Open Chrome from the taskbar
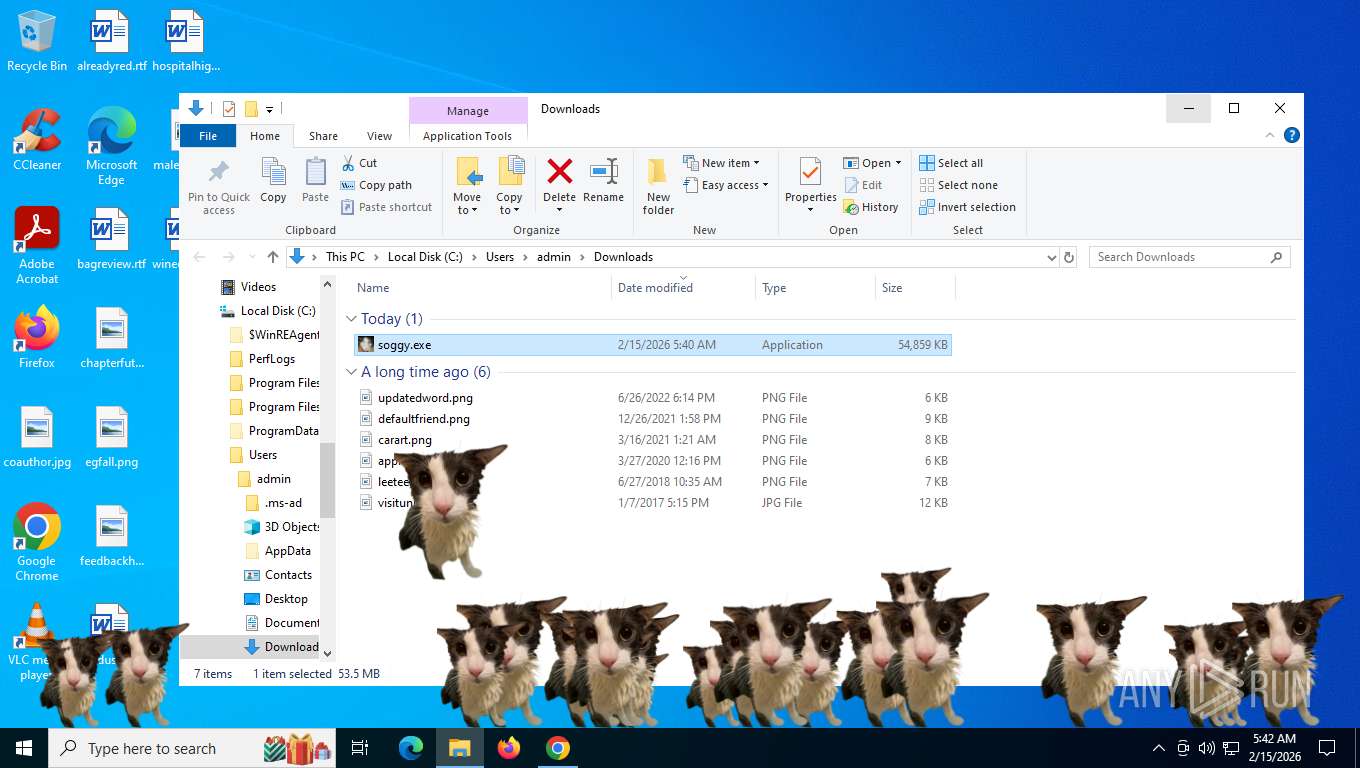Image resolution: width=1360 pixels, height=768 pixels. point(558,748)
